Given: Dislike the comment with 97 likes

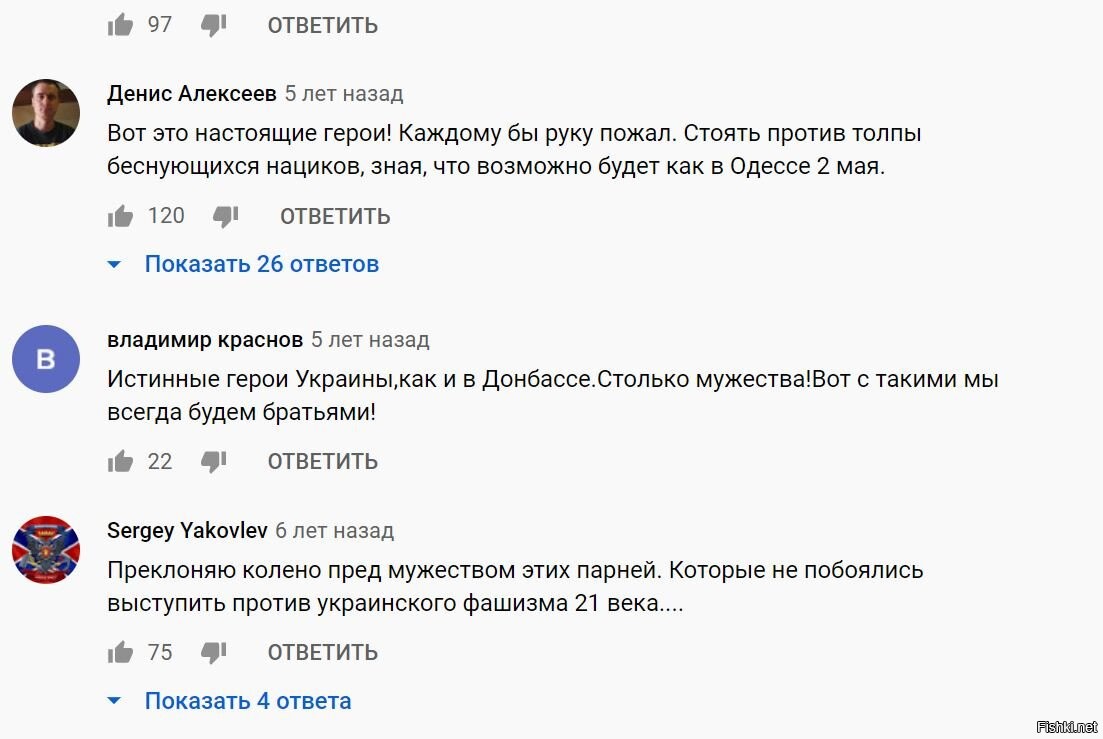Looking at the screenshot, I should tap(213, 26).
